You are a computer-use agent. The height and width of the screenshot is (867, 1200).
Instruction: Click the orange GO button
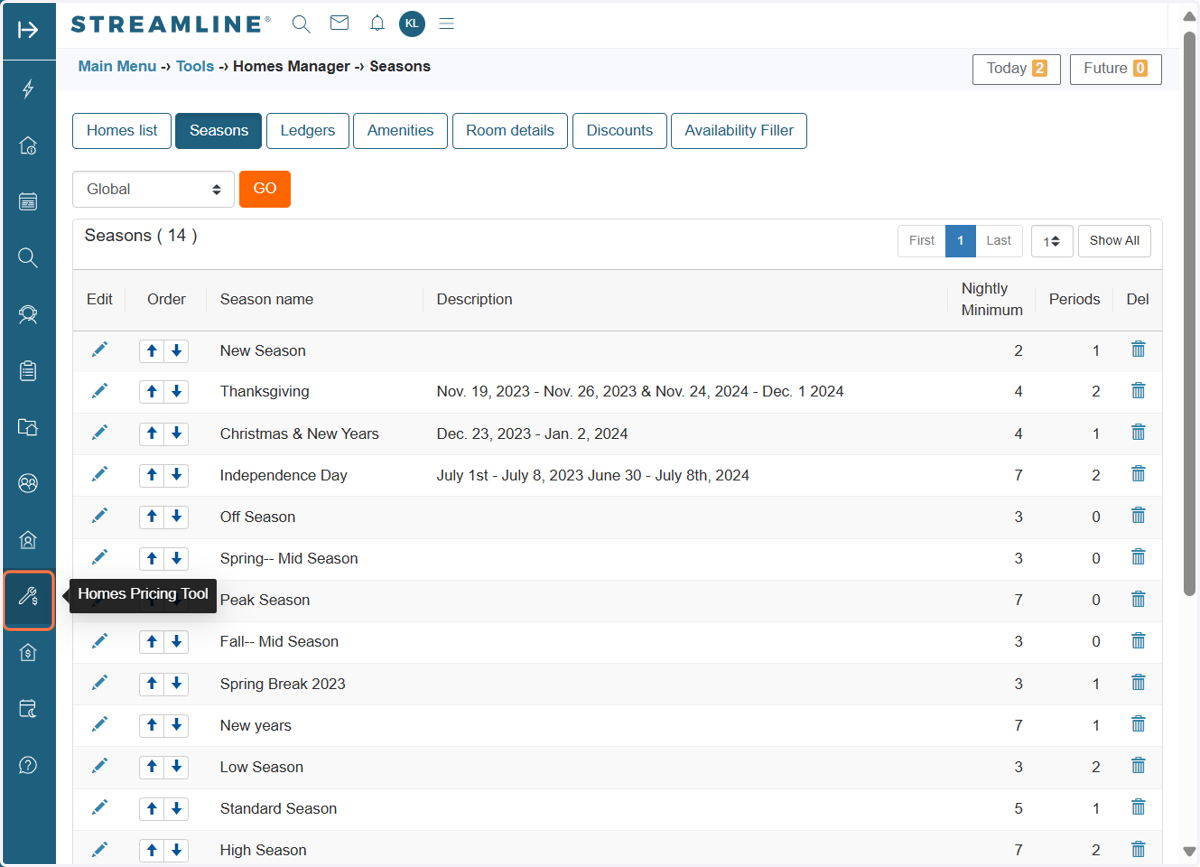265,189
